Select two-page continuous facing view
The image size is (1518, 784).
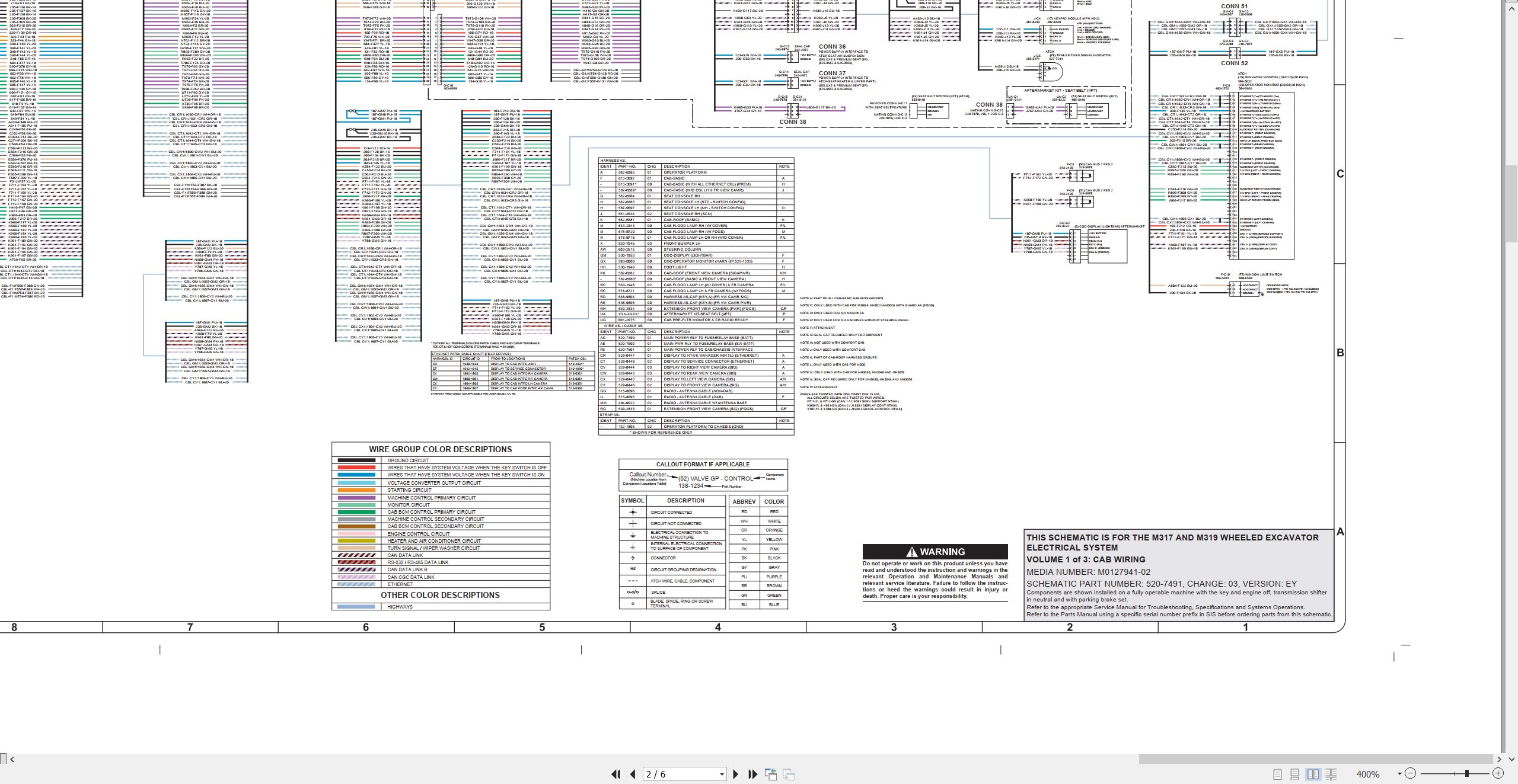1331,774
